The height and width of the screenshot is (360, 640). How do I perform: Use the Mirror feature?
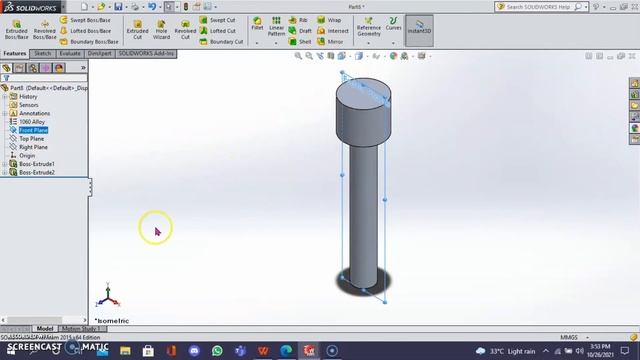pos(330,42)
